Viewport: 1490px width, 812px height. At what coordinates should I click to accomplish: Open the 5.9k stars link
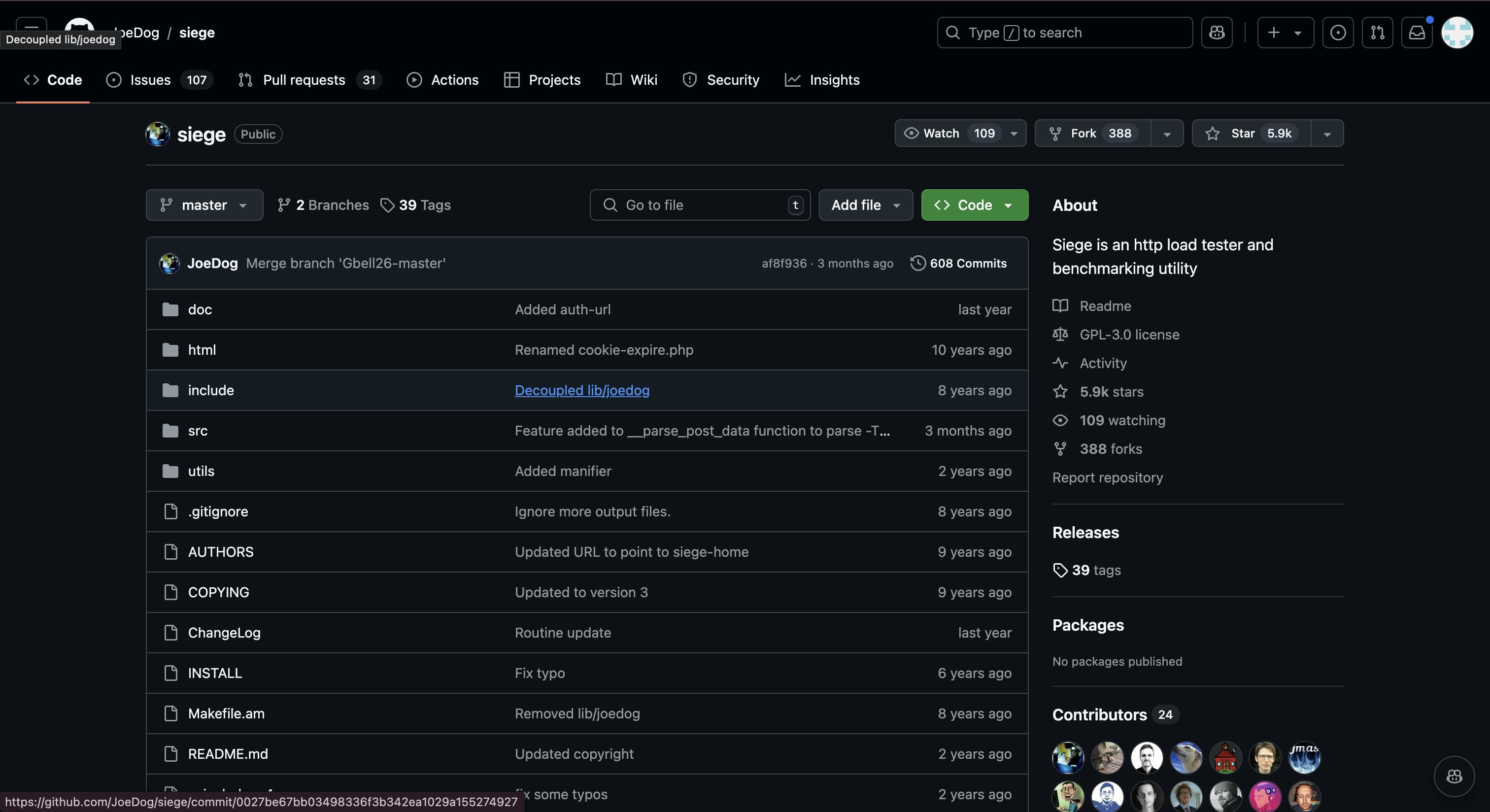pos(1111,392)
